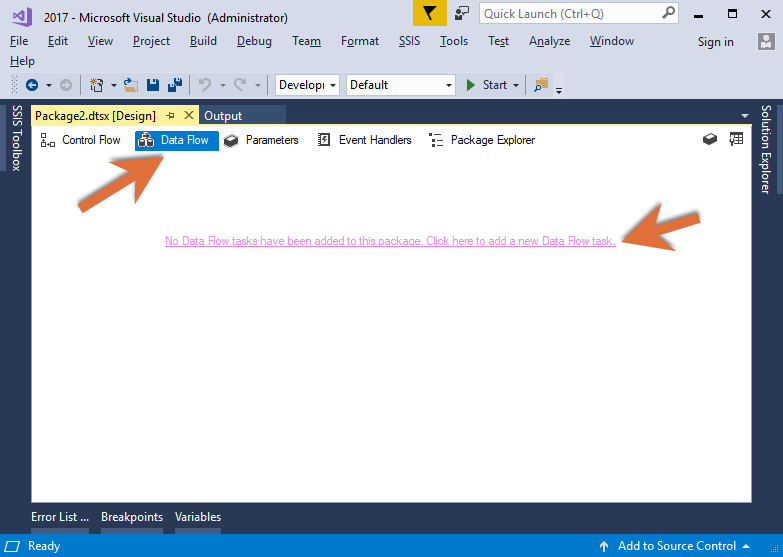
Task: Switch to the Parameters tab
Action: click(261, 140)
